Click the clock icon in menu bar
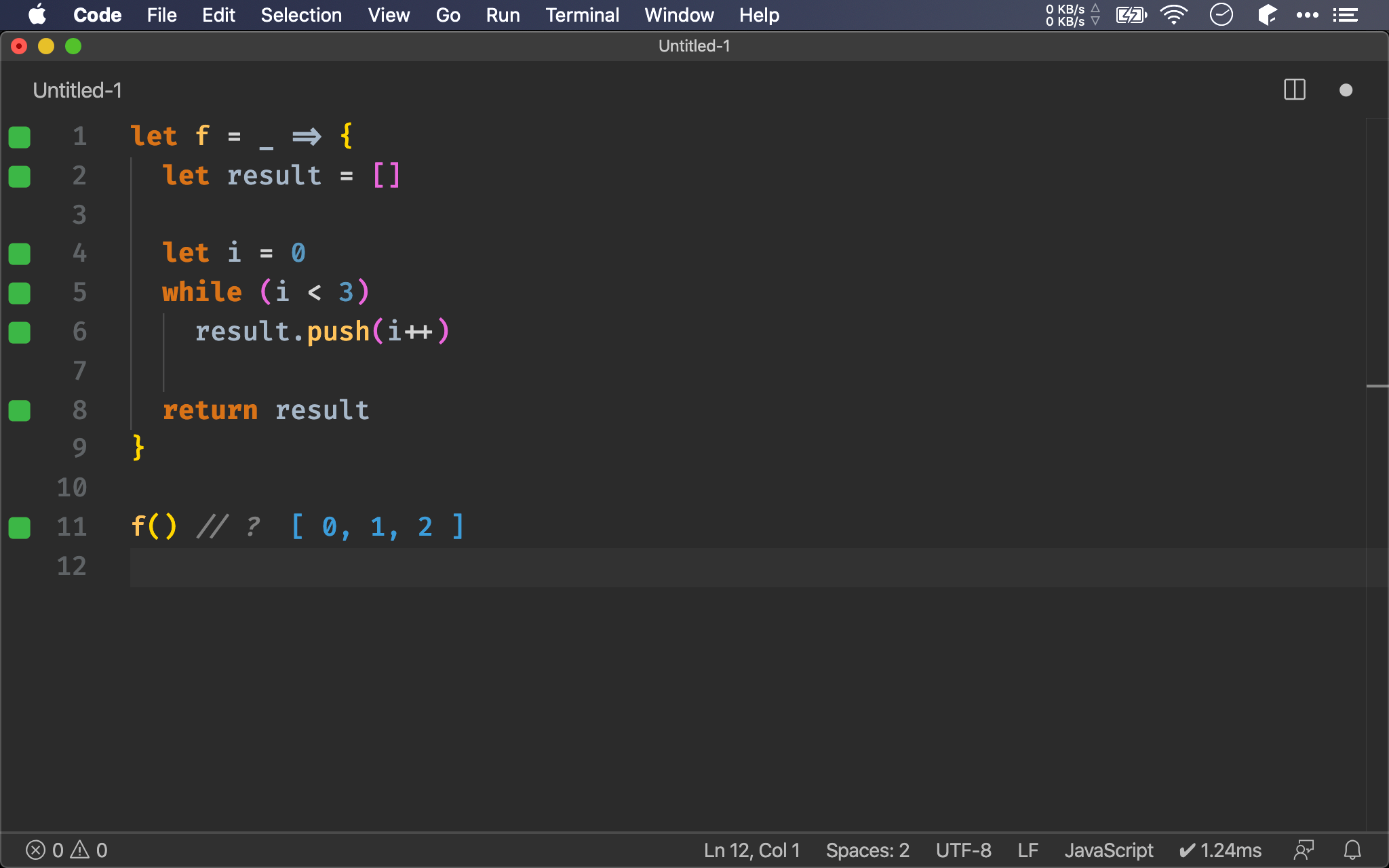The image size is (1389, 868). tap(1221, 15)
